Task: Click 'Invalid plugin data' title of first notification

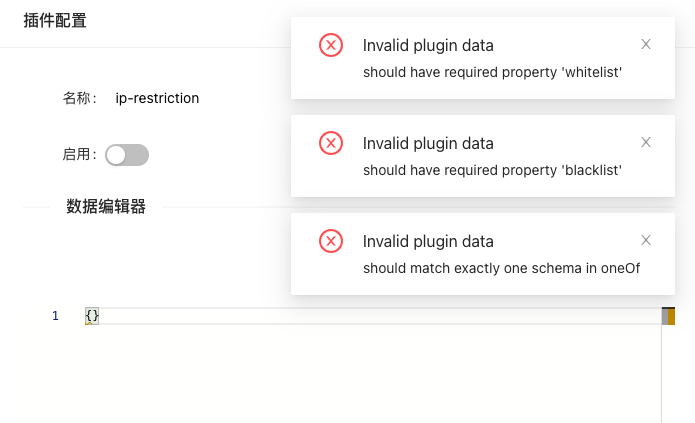Action: (x=428, y=45)
